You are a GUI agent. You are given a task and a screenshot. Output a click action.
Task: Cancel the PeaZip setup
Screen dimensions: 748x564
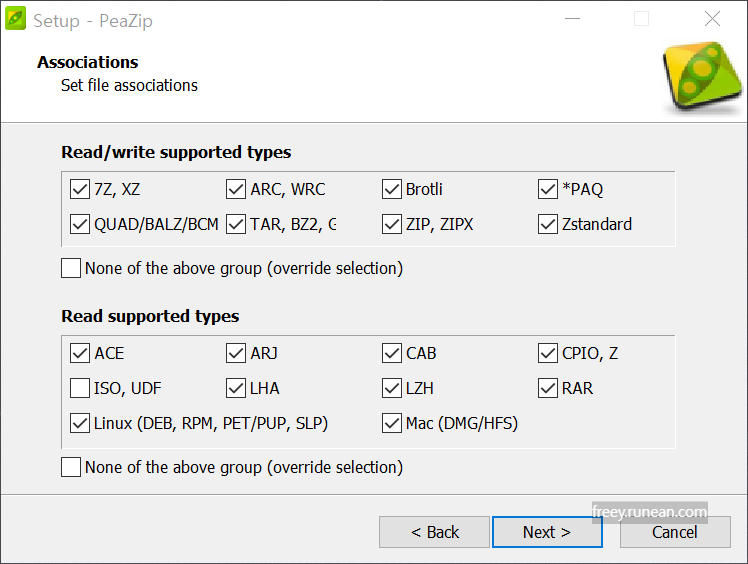675,532
